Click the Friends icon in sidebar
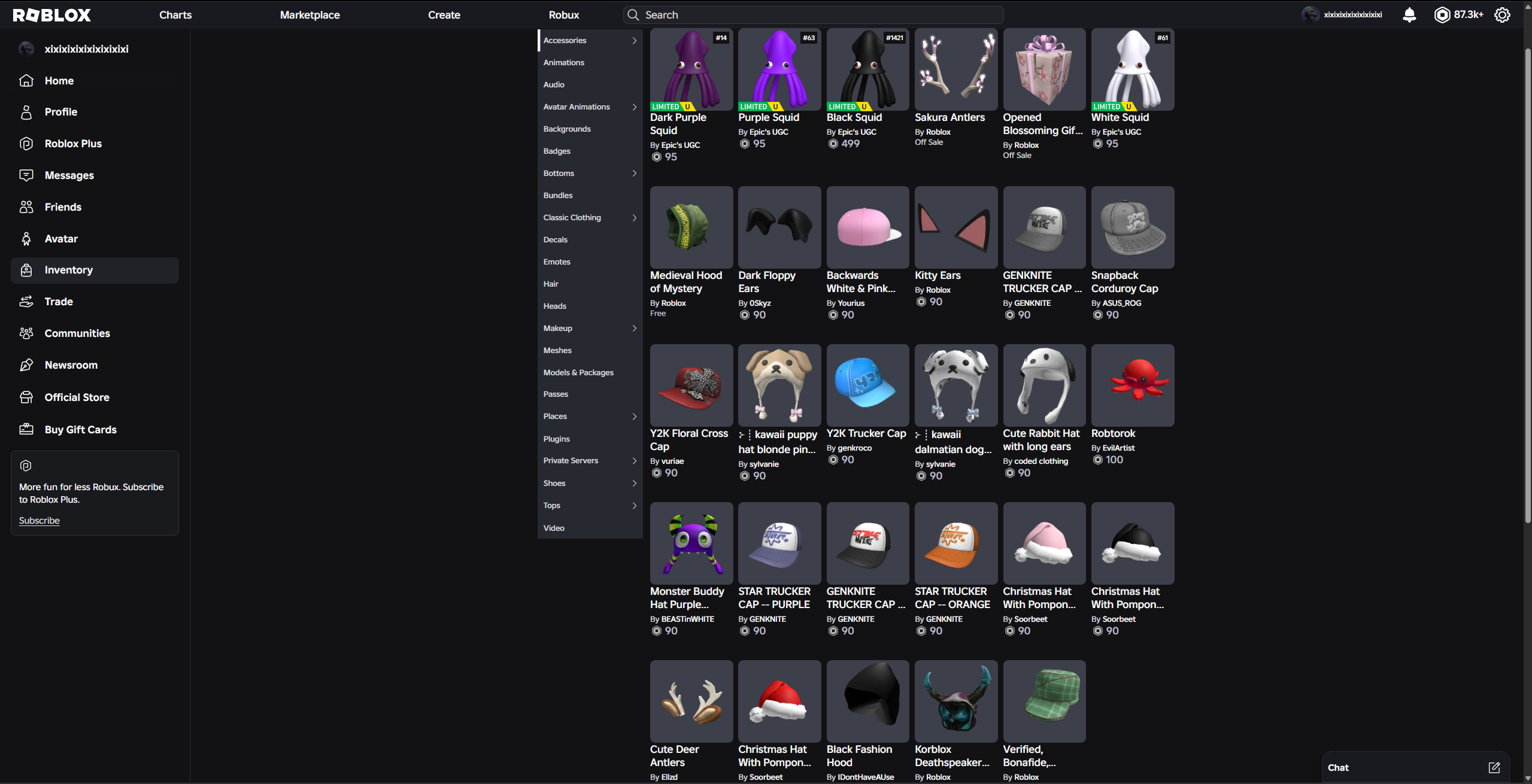This screenshot has width=1532, height=784. [26, 207]
